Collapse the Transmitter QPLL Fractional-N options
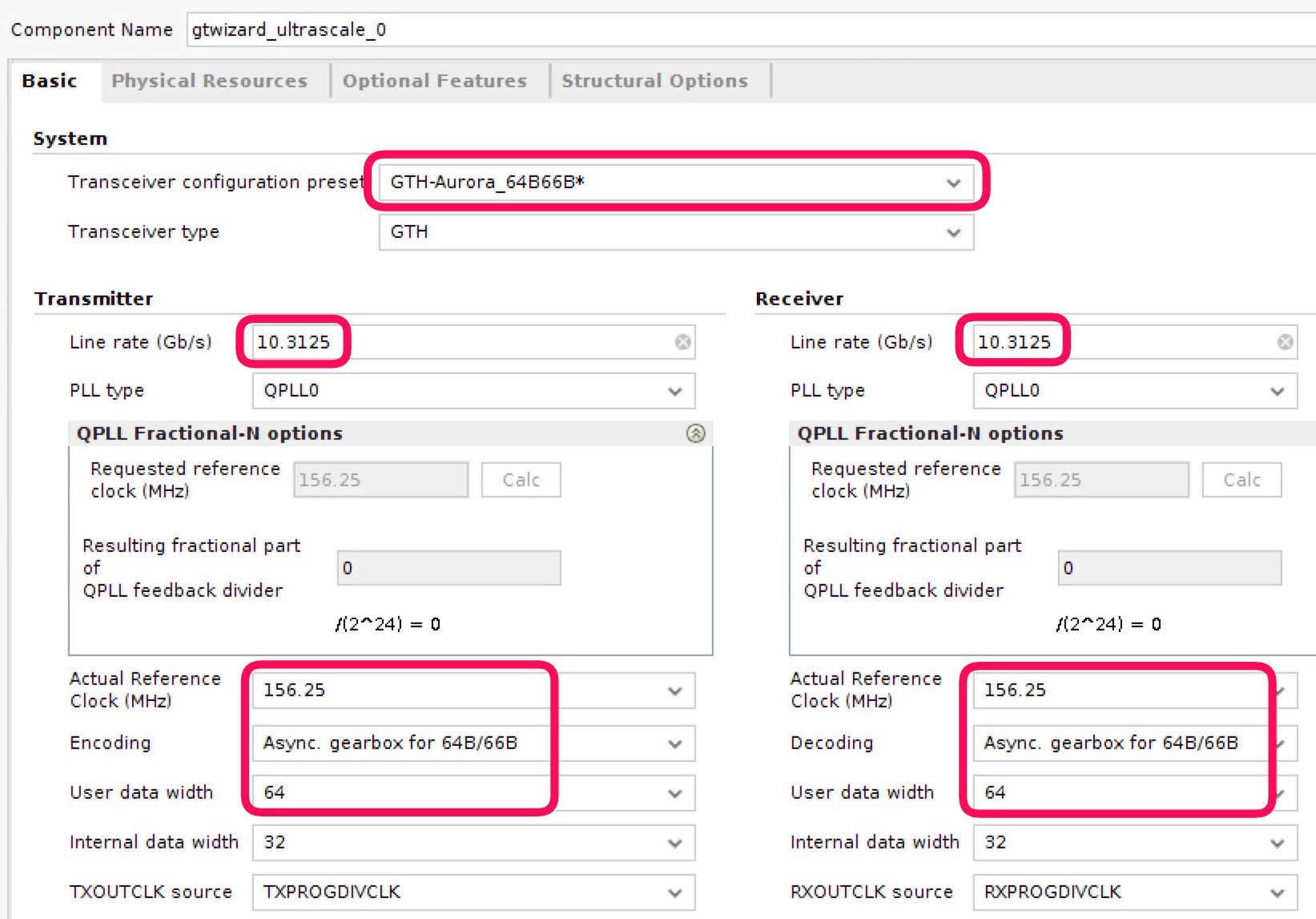The image size is (1316, 919). click(695, 433)
